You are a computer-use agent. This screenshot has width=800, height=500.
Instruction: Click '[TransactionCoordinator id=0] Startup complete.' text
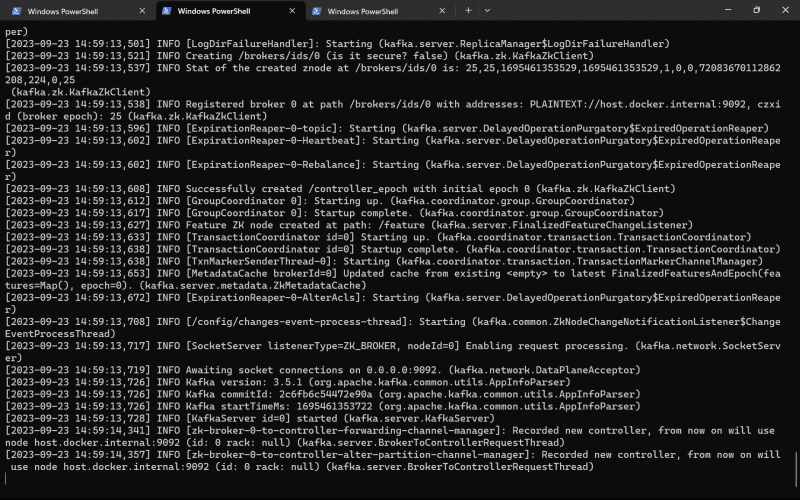pos(323,249)
